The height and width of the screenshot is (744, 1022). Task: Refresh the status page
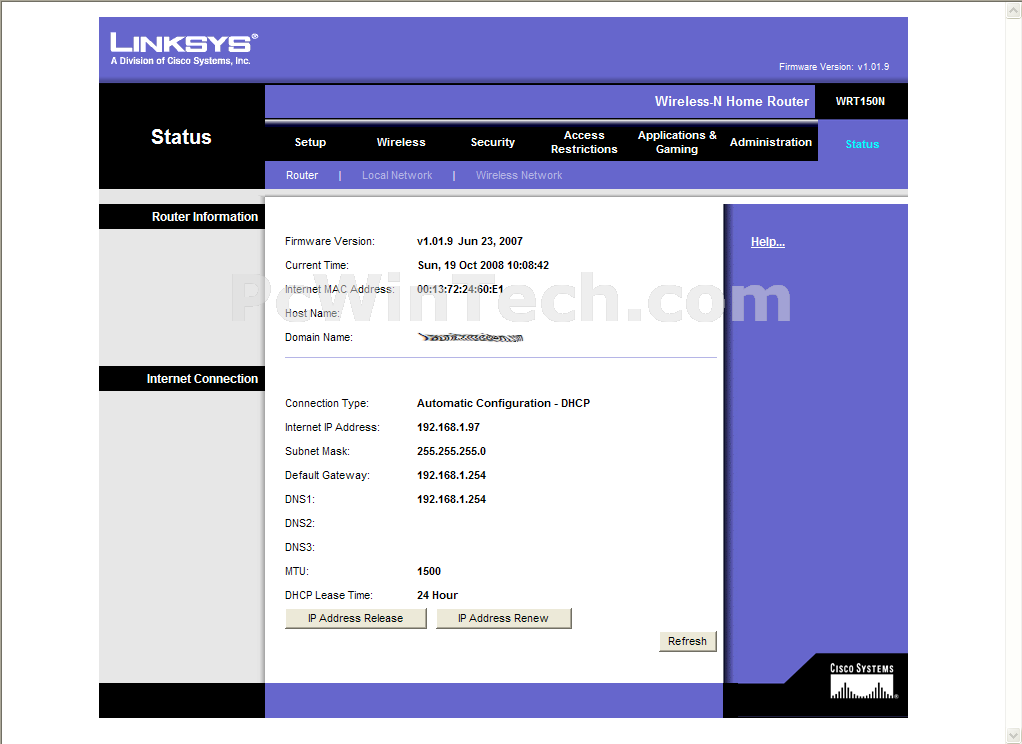click(688, 641)
